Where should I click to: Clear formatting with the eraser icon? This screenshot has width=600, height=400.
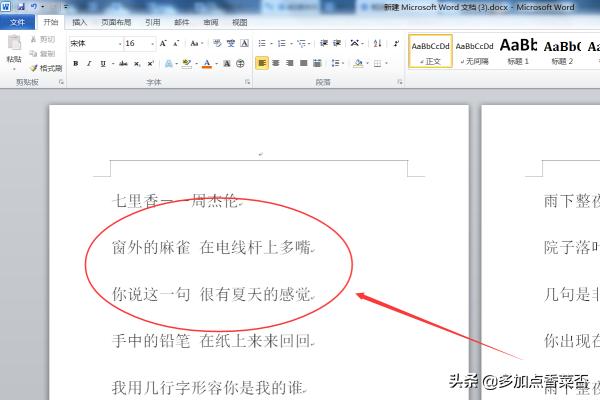(217, 43)
